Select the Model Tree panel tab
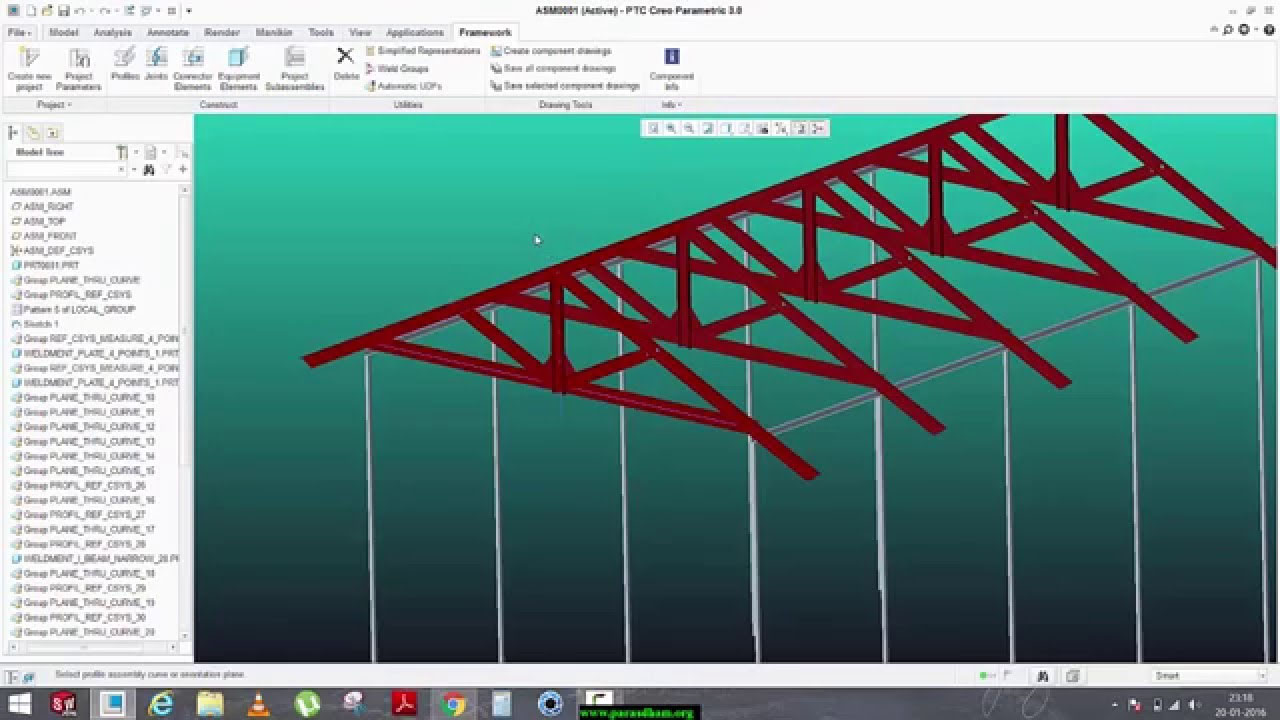The height and width of the screenshot is (720, 1280). pos(14,132)
